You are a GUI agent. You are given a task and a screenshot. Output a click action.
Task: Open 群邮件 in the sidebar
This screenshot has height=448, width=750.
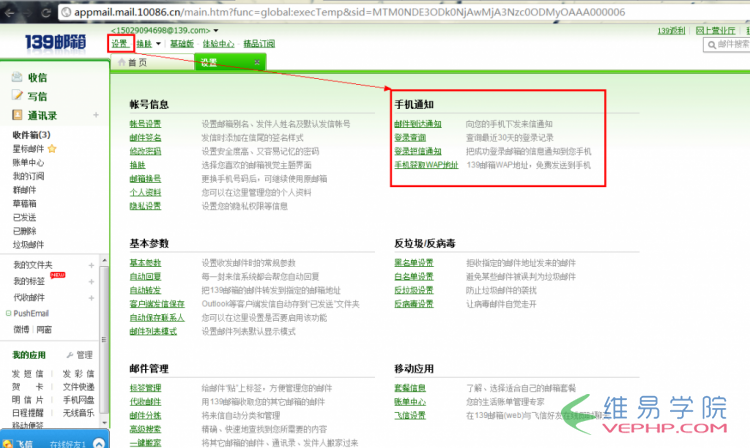[x=24, y=190]
